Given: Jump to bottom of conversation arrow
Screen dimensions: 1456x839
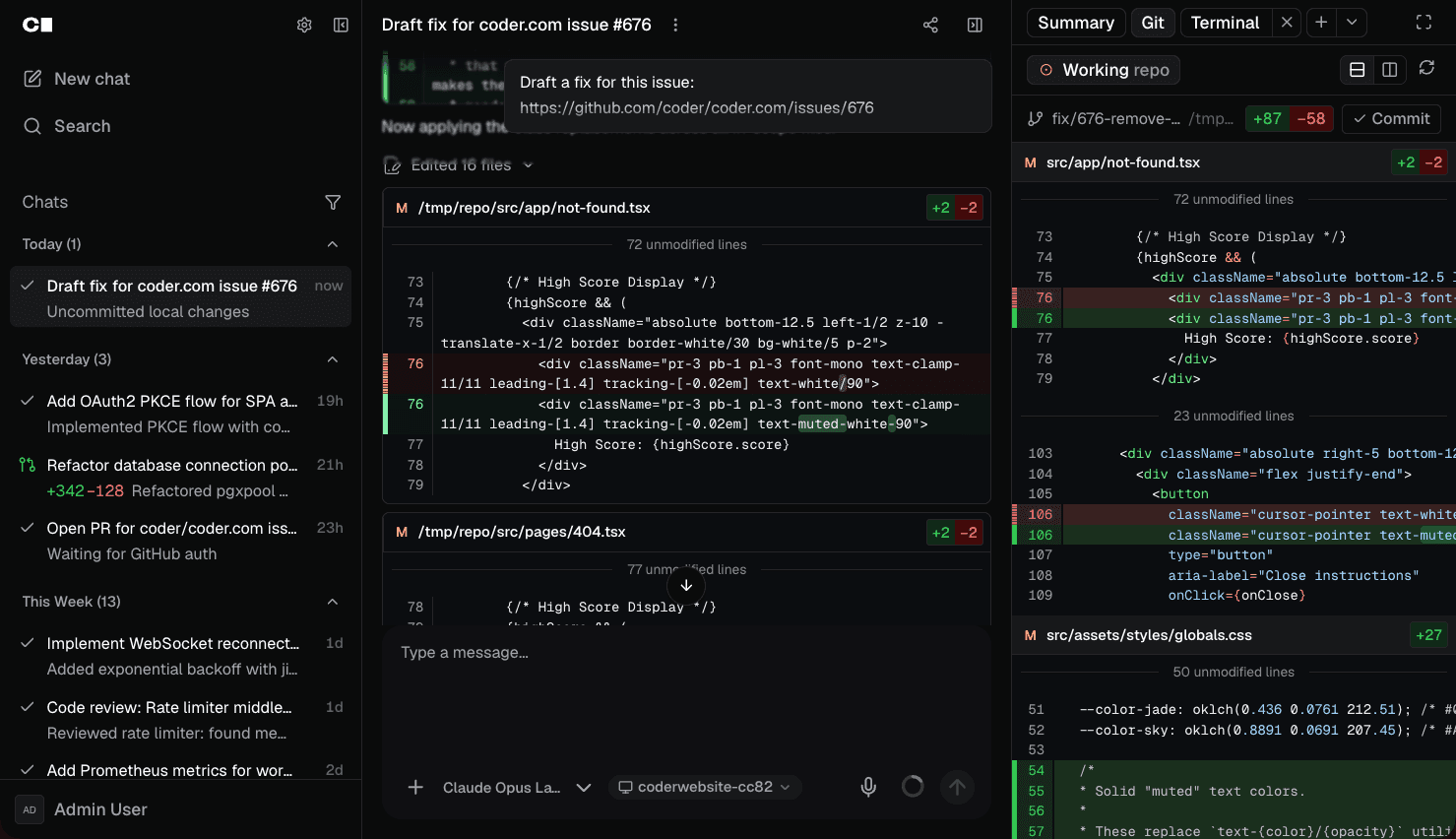Looking at the screenshot, I should (x=686, y=585).
